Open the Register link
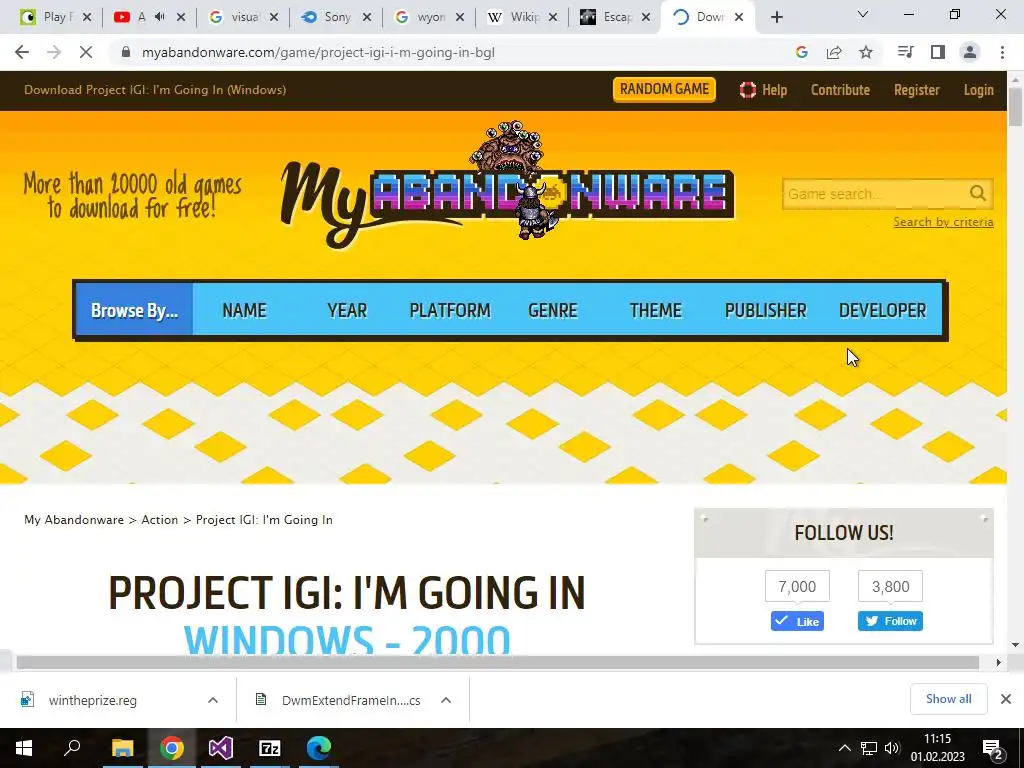 coord(916,90)
